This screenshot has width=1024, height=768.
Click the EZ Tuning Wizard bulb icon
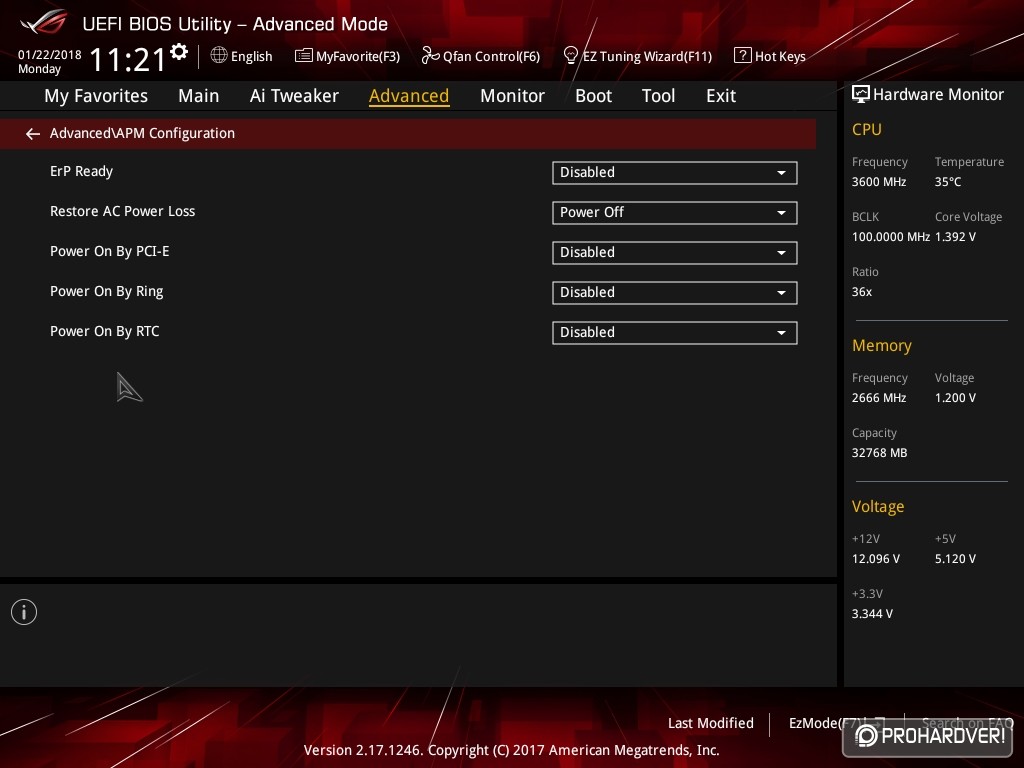(x=570, y=56)
